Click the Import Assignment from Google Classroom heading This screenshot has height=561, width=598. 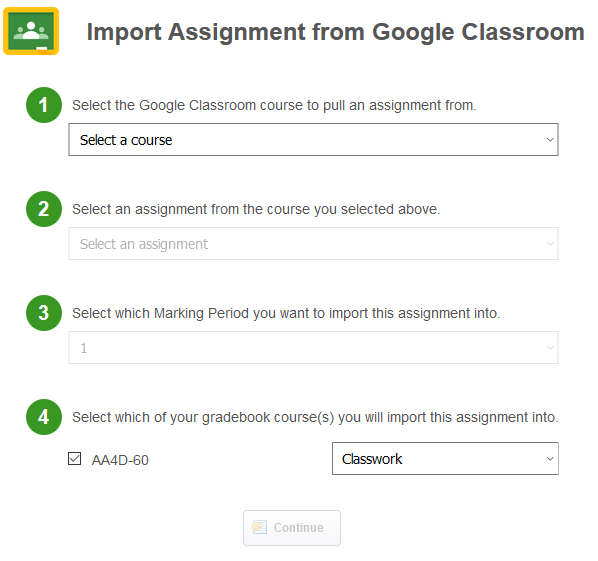(336, 32)
